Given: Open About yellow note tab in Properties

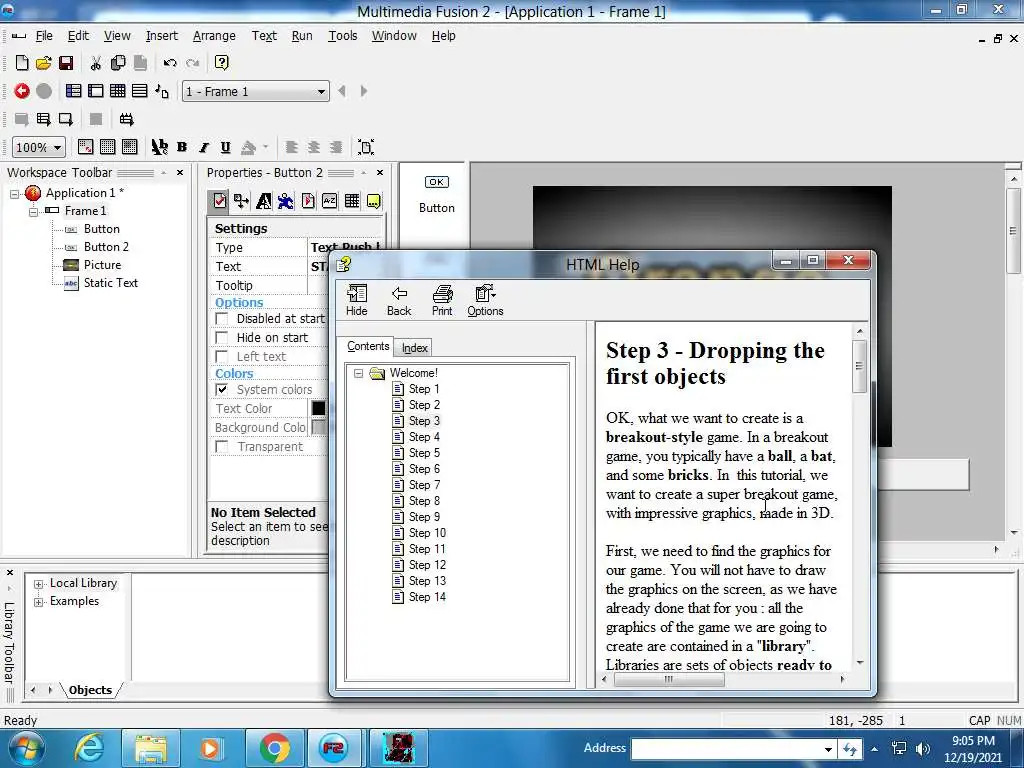Looking at the screenshot, I should pyautogui.click(x=374, y=201).
